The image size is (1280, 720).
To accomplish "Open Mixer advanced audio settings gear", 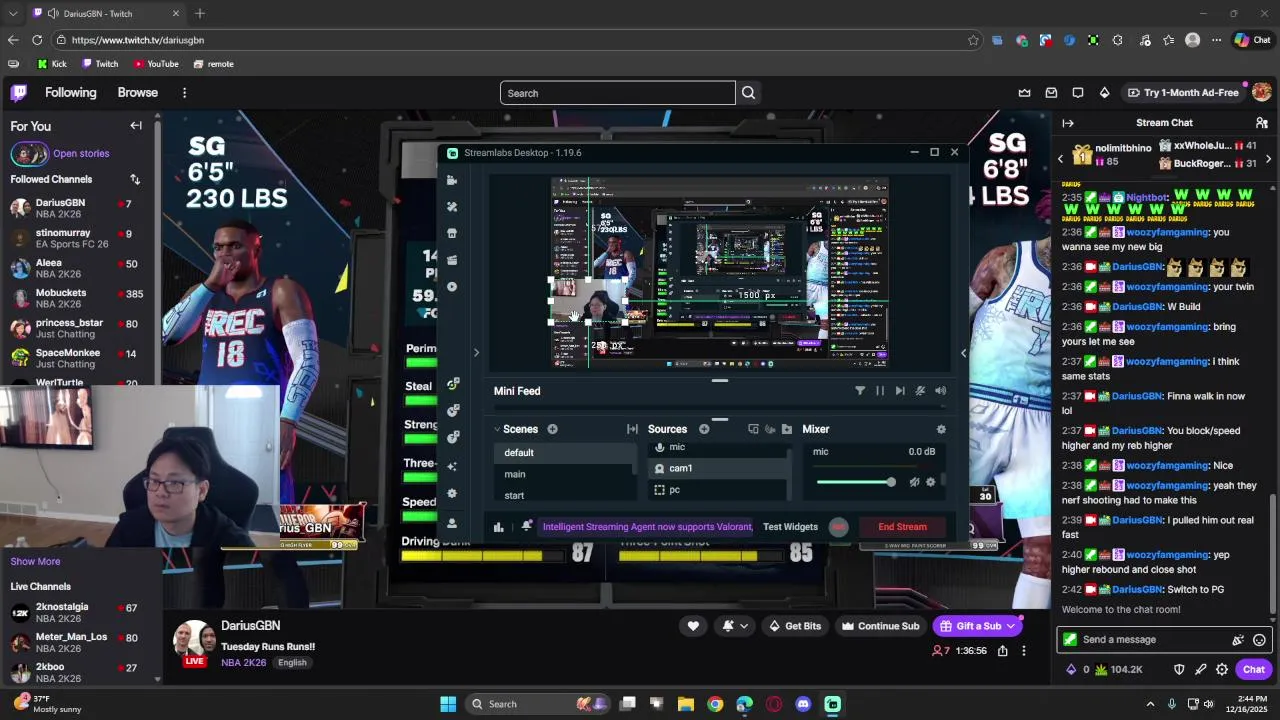I will [941, 429].
